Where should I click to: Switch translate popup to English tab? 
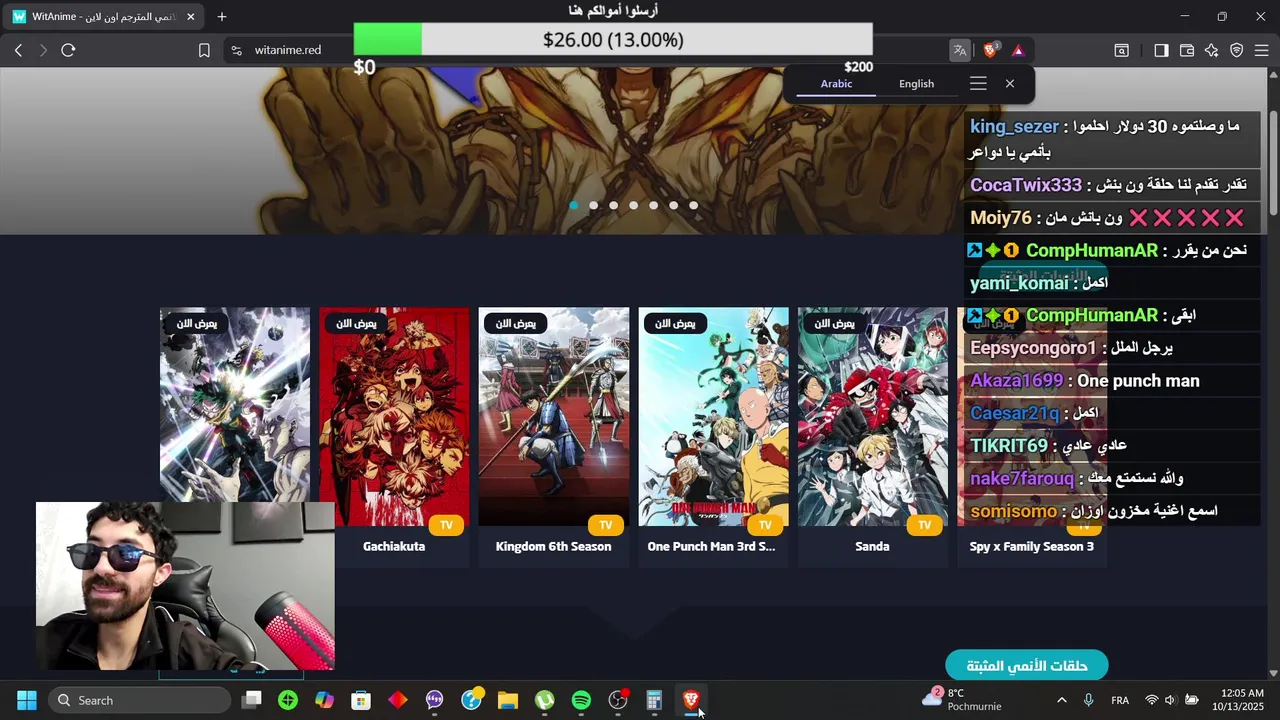click(916, 84)
